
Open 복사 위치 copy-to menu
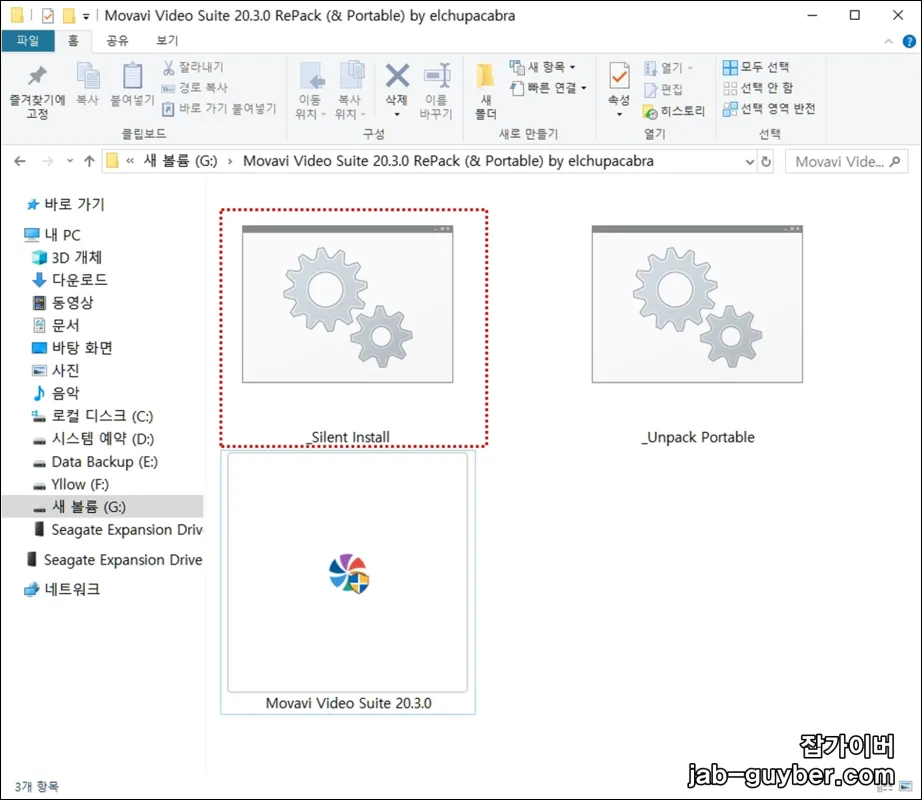(350, 91)
